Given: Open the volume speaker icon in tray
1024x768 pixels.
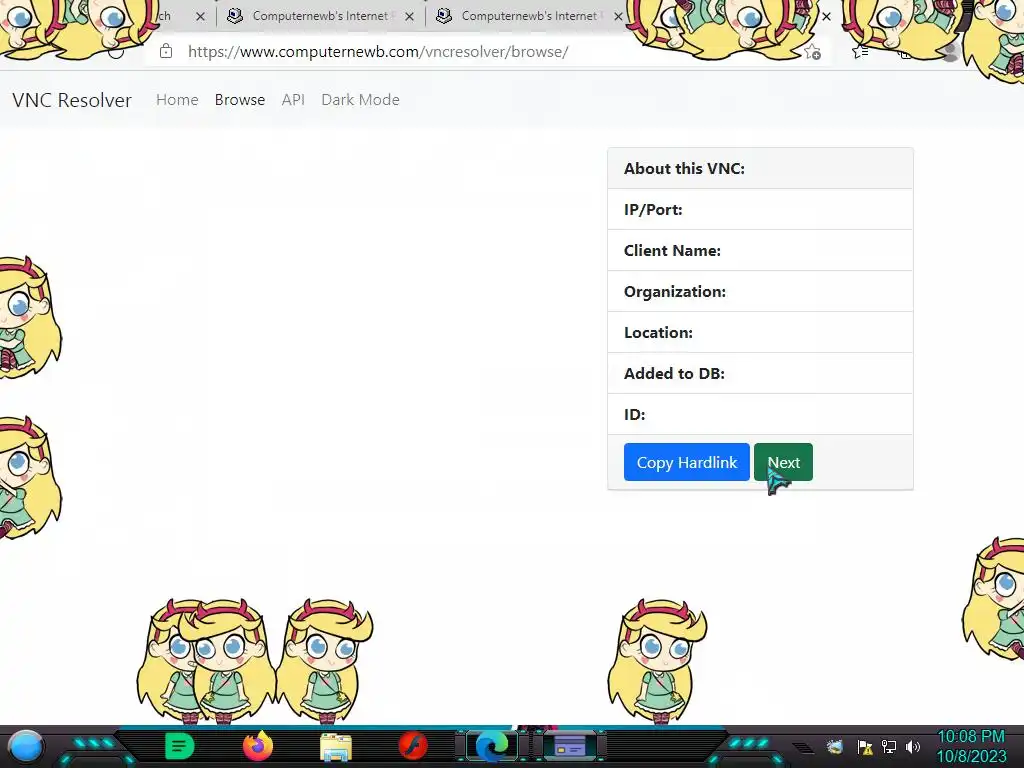Looking at the screenshot, I should tap(913, 746).
